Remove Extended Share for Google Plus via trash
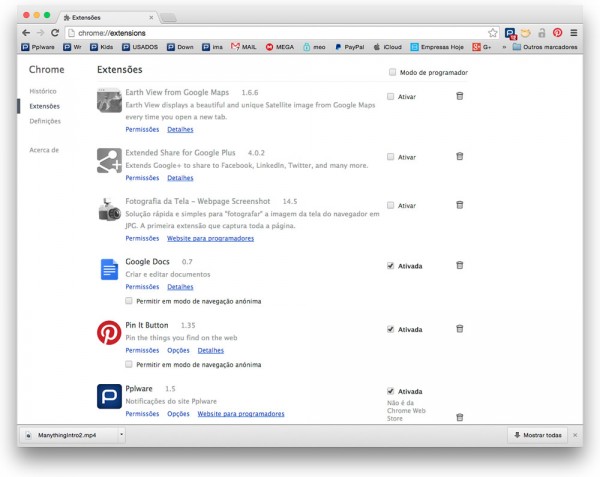The height and width of the screenshot is (477, 600). coord(460,156)
